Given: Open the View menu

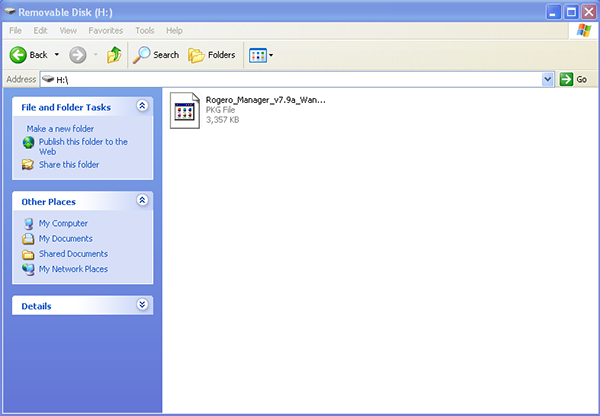Looking at the screenshot, I should click(x=68, y=31).
